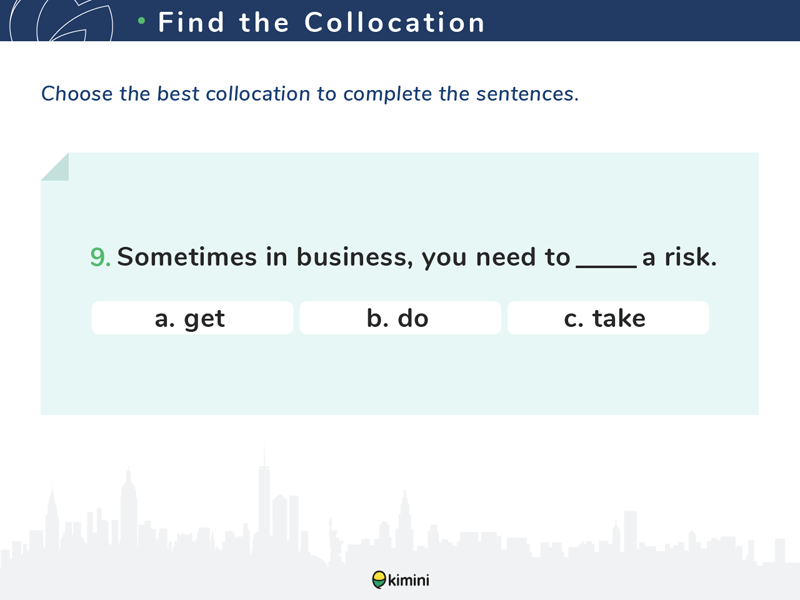Click the instruction text about choosing collocation
Viewport: 800px width, 600px height.
click(x=310, y=94)
